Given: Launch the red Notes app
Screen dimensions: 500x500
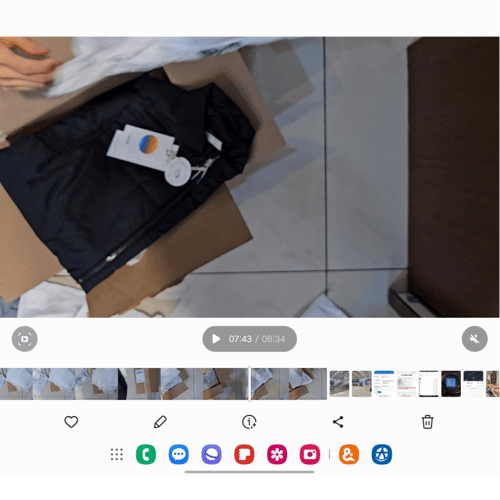Looking at the screenshot, I should 244,454.
